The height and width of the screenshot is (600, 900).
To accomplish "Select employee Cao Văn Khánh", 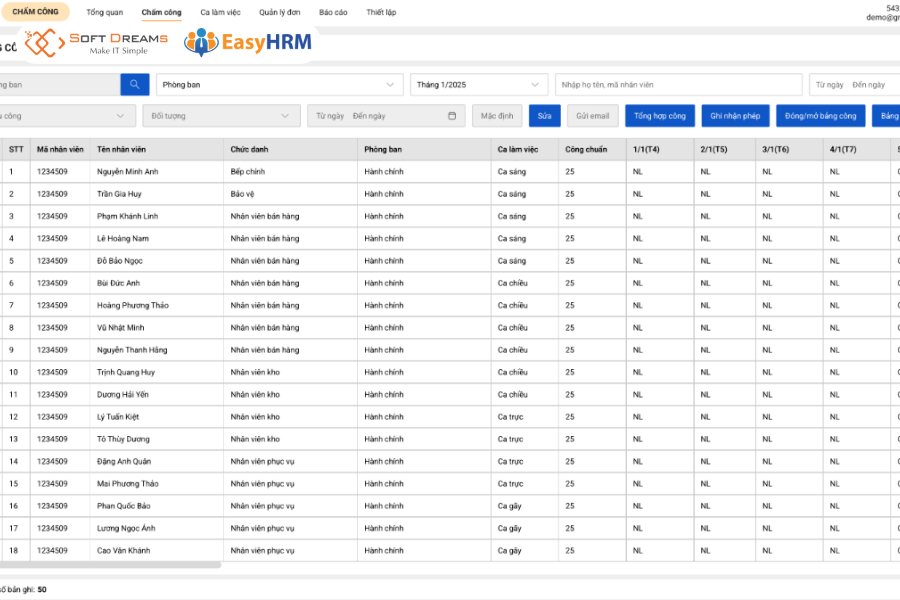I will pos(123,551).
